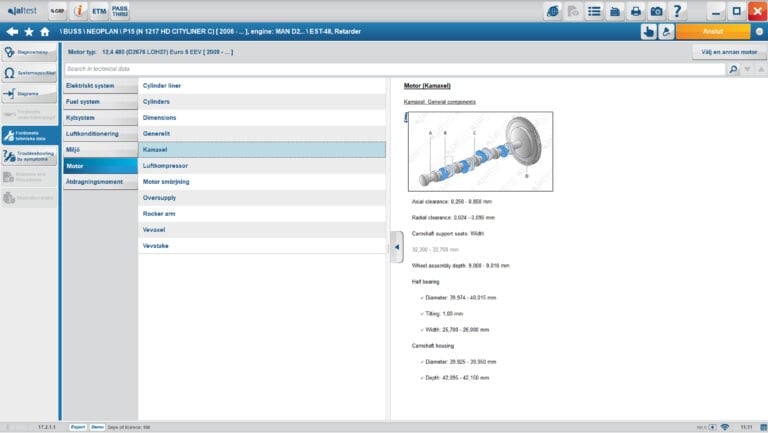
Task: Select Åtdragningsmoment category
Action: point(98,182)
